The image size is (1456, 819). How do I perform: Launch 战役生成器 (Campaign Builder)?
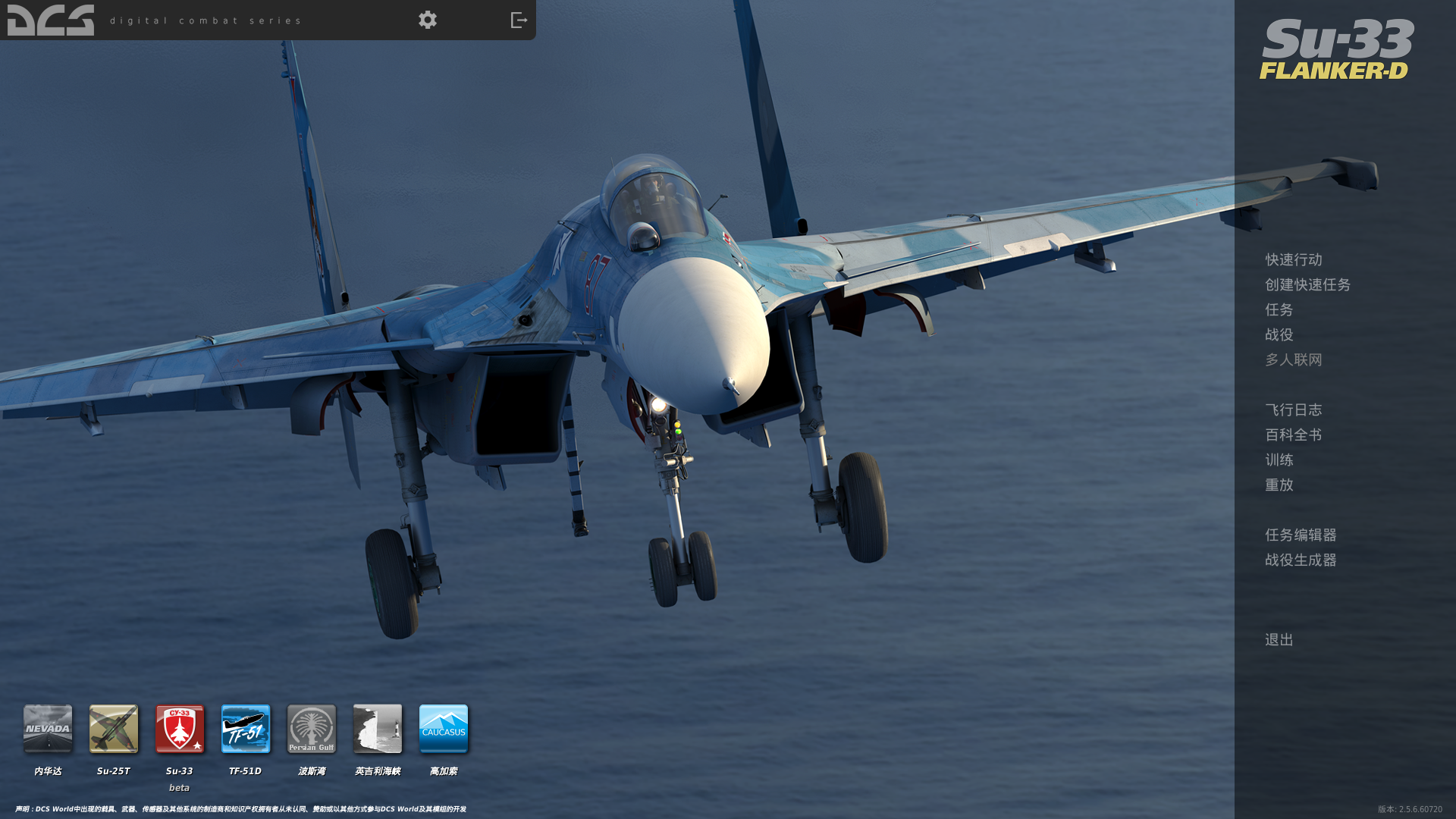click(x=1301, y=560)
